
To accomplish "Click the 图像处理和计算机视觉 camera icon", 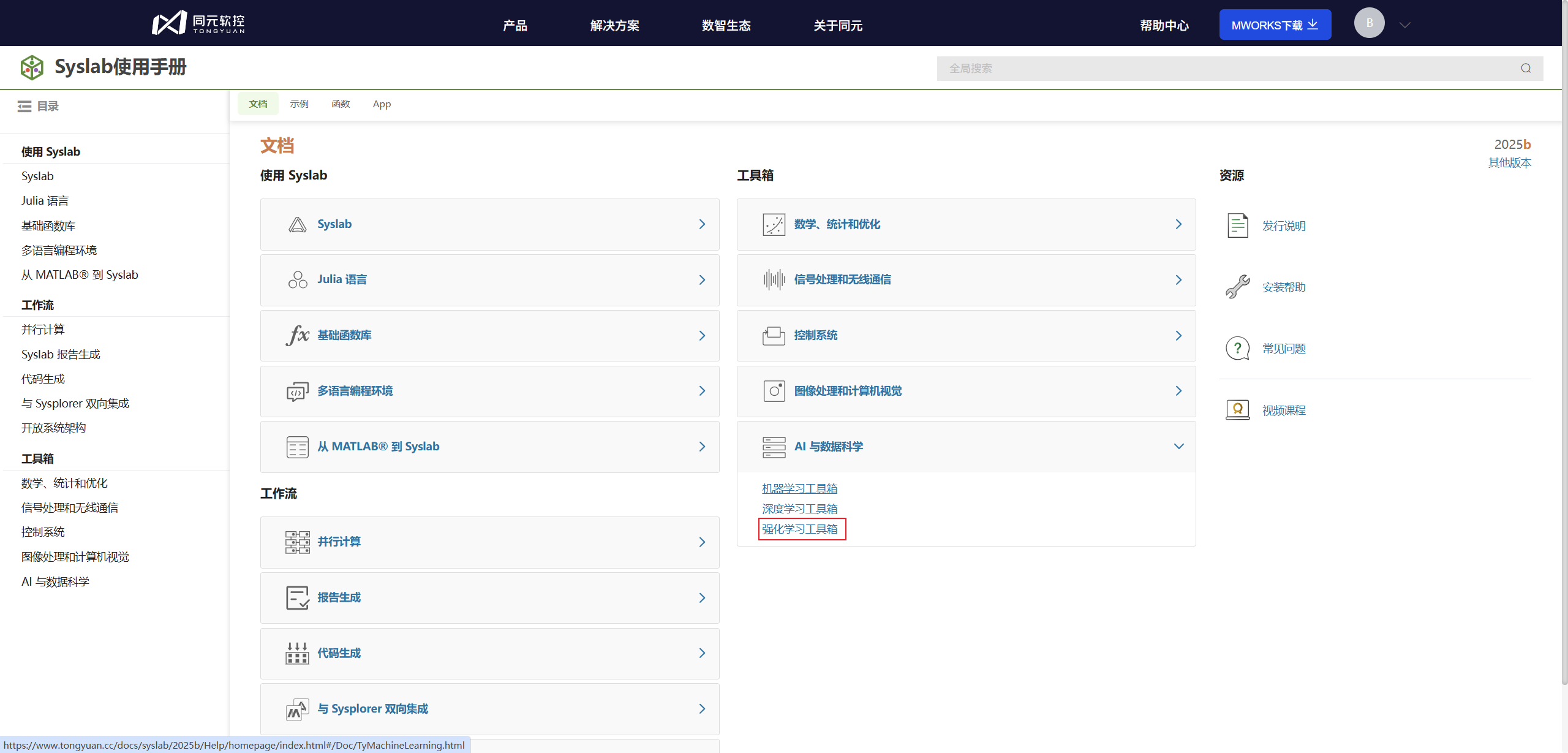I will tap(774, 391).
